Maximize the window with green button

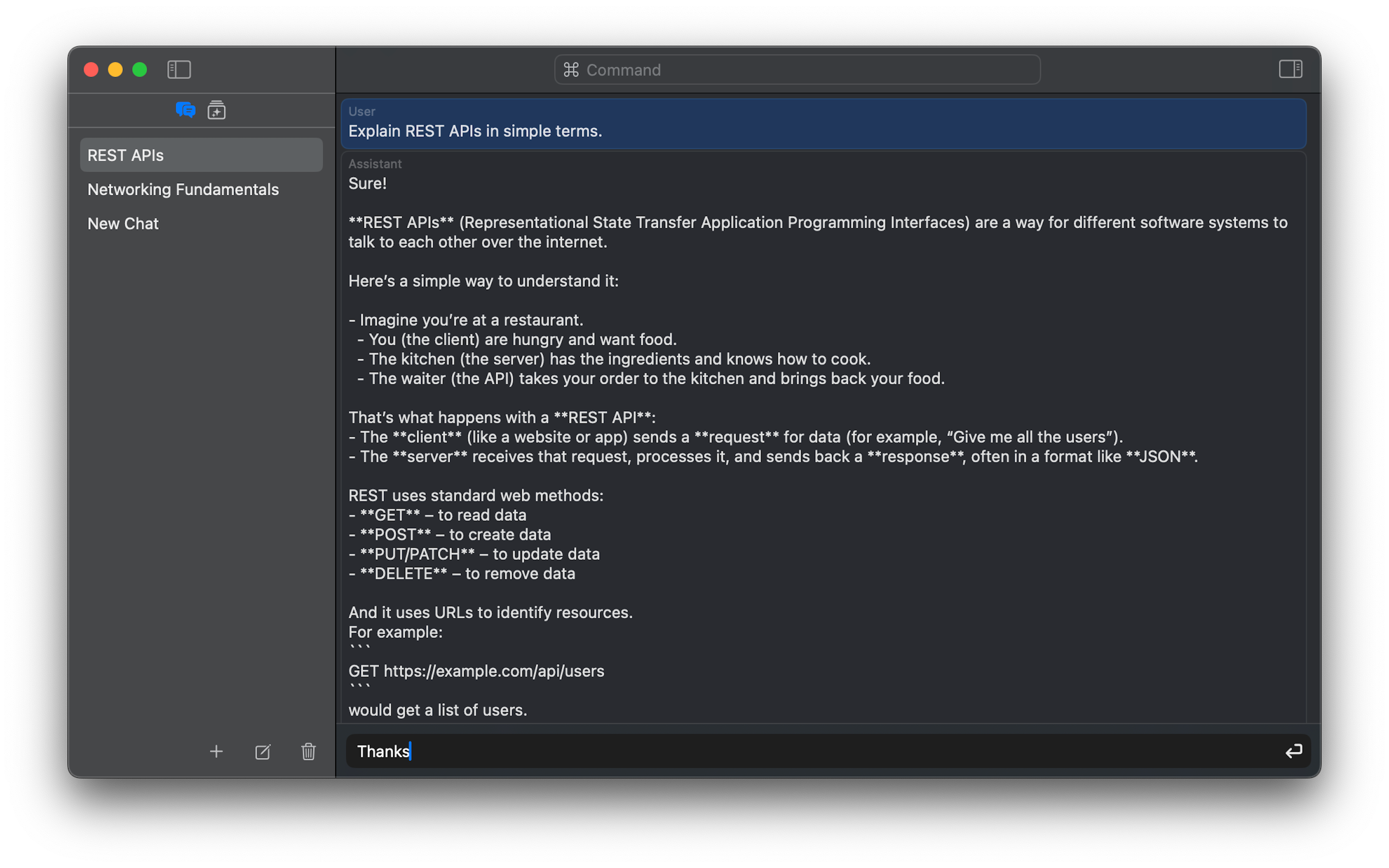pos(139,69)
